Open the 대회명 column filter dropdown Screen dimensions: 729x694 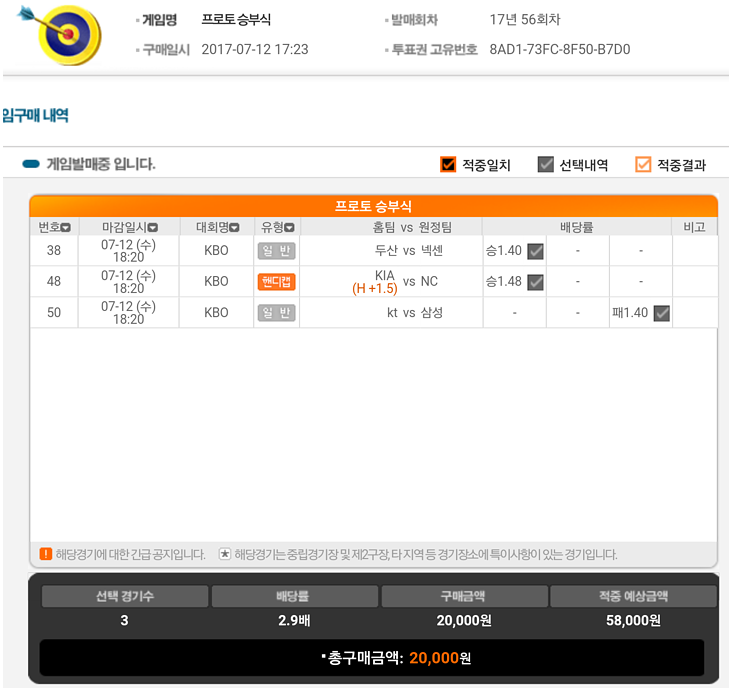pyautogui.click(x=234, y=228)
